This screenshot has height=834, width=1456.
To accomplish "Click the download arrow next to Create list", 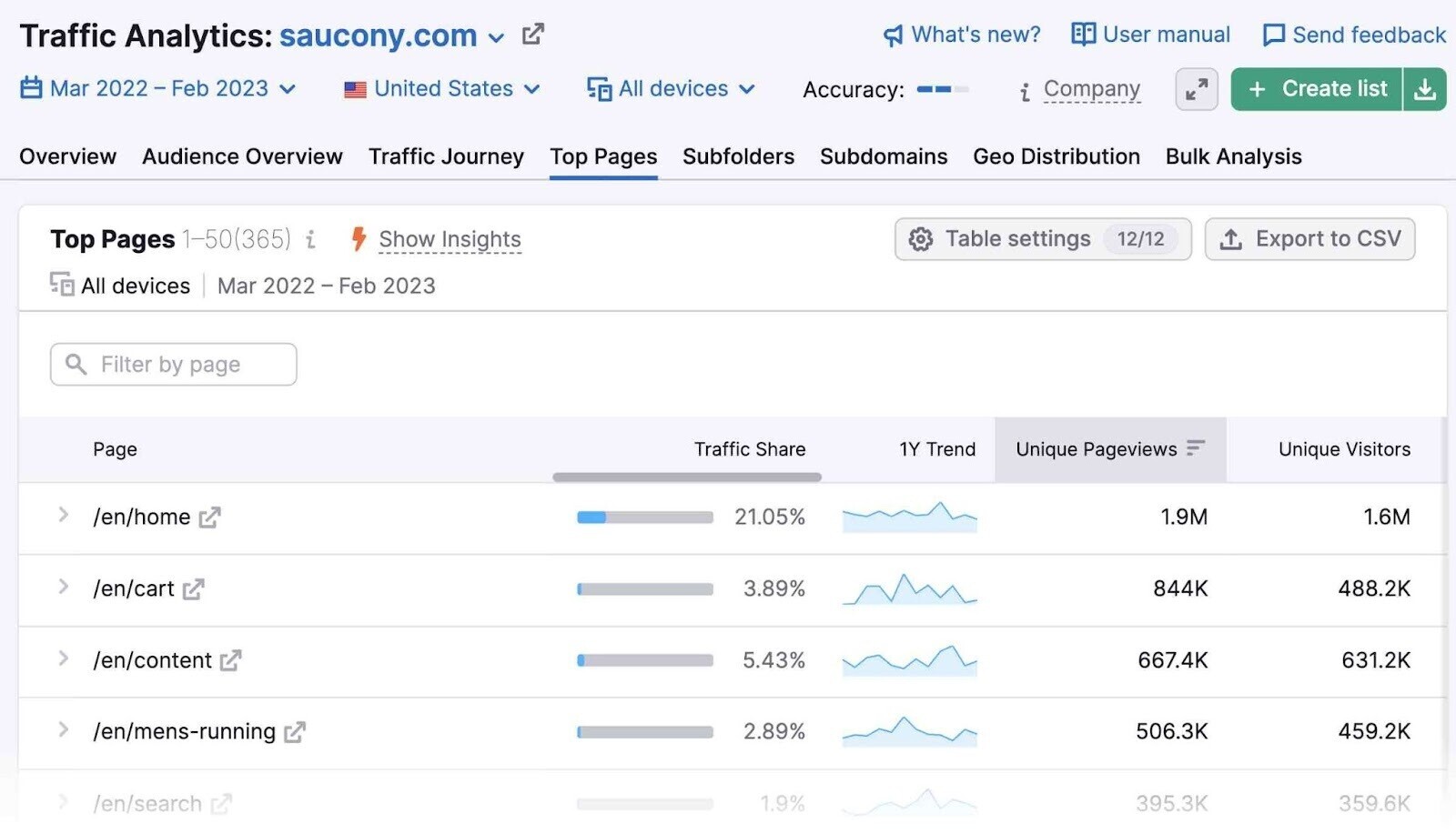I will tap(1425, 89).
